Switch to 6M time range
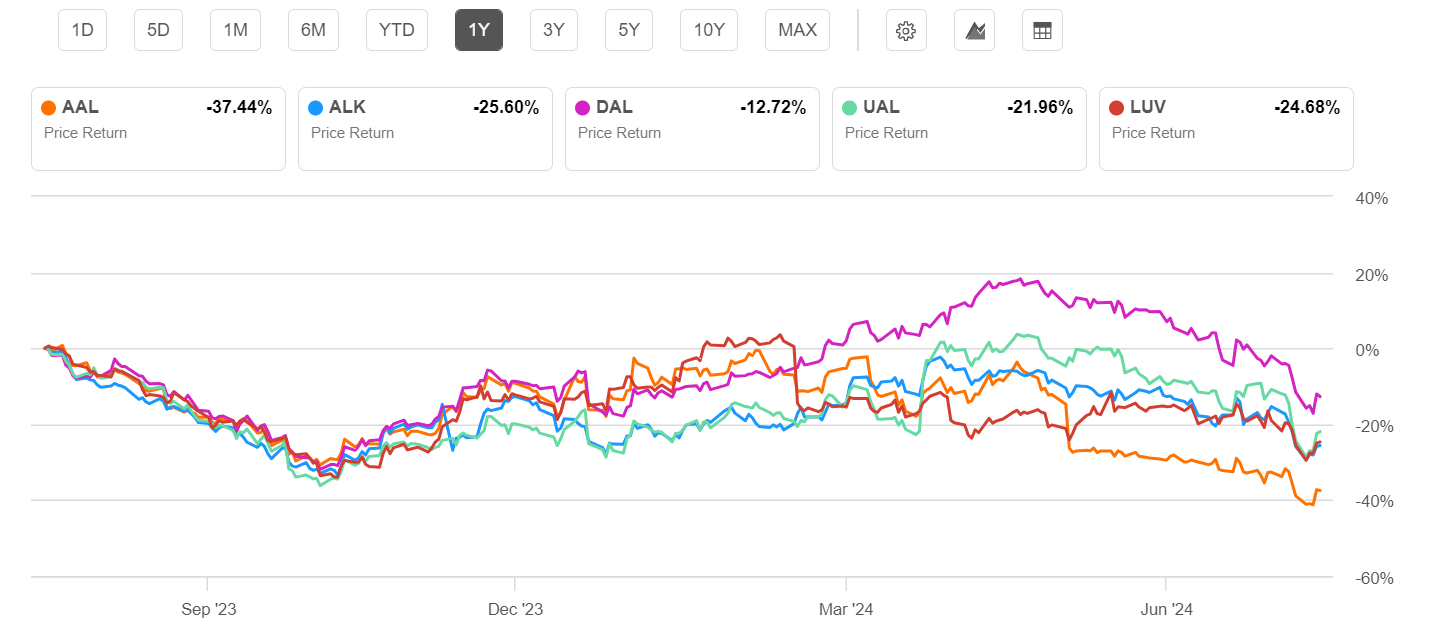1440x628 pixels. pos(313,30)
